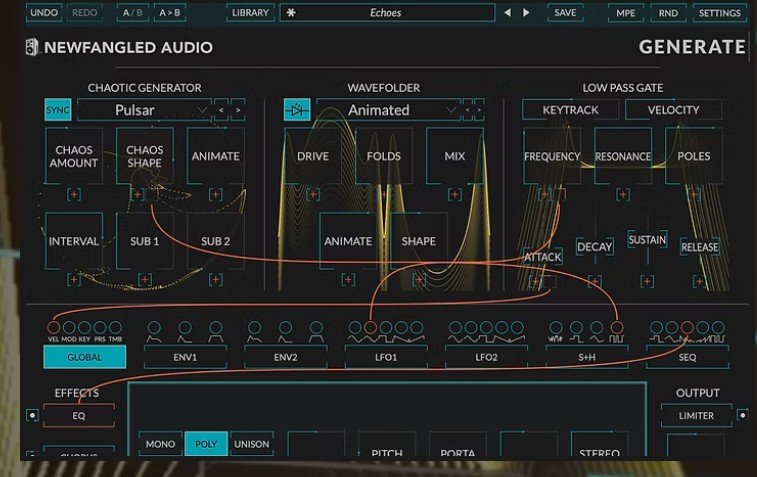The image size is (757, 477).
Task: Click the REDO button
Action: [84, 13]
